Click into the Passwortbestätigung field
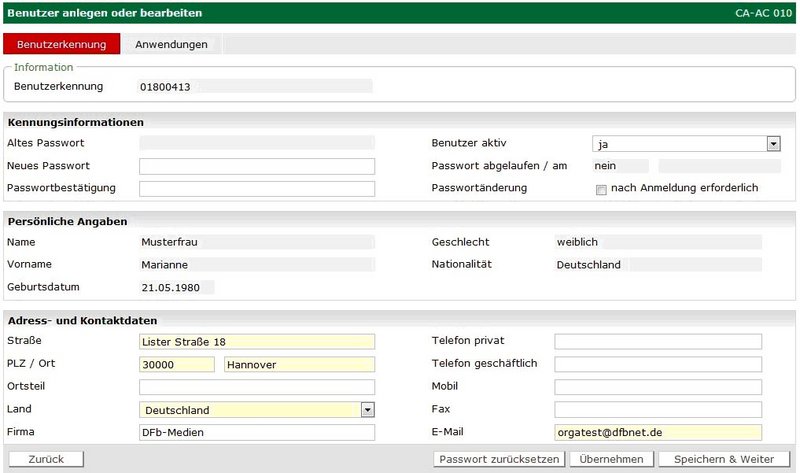The image size is (800, 473). pyautogui.click(x=256, y=189)
